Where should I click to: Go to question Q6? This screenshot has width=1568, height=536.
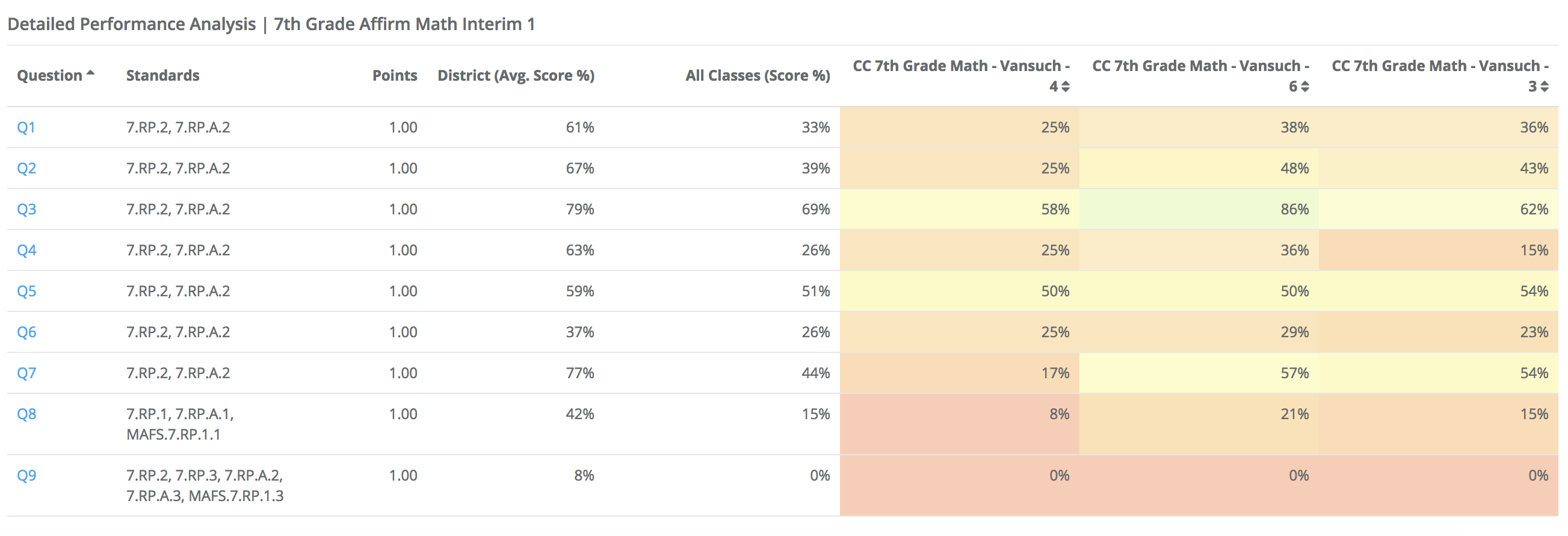tap(26, 332)
